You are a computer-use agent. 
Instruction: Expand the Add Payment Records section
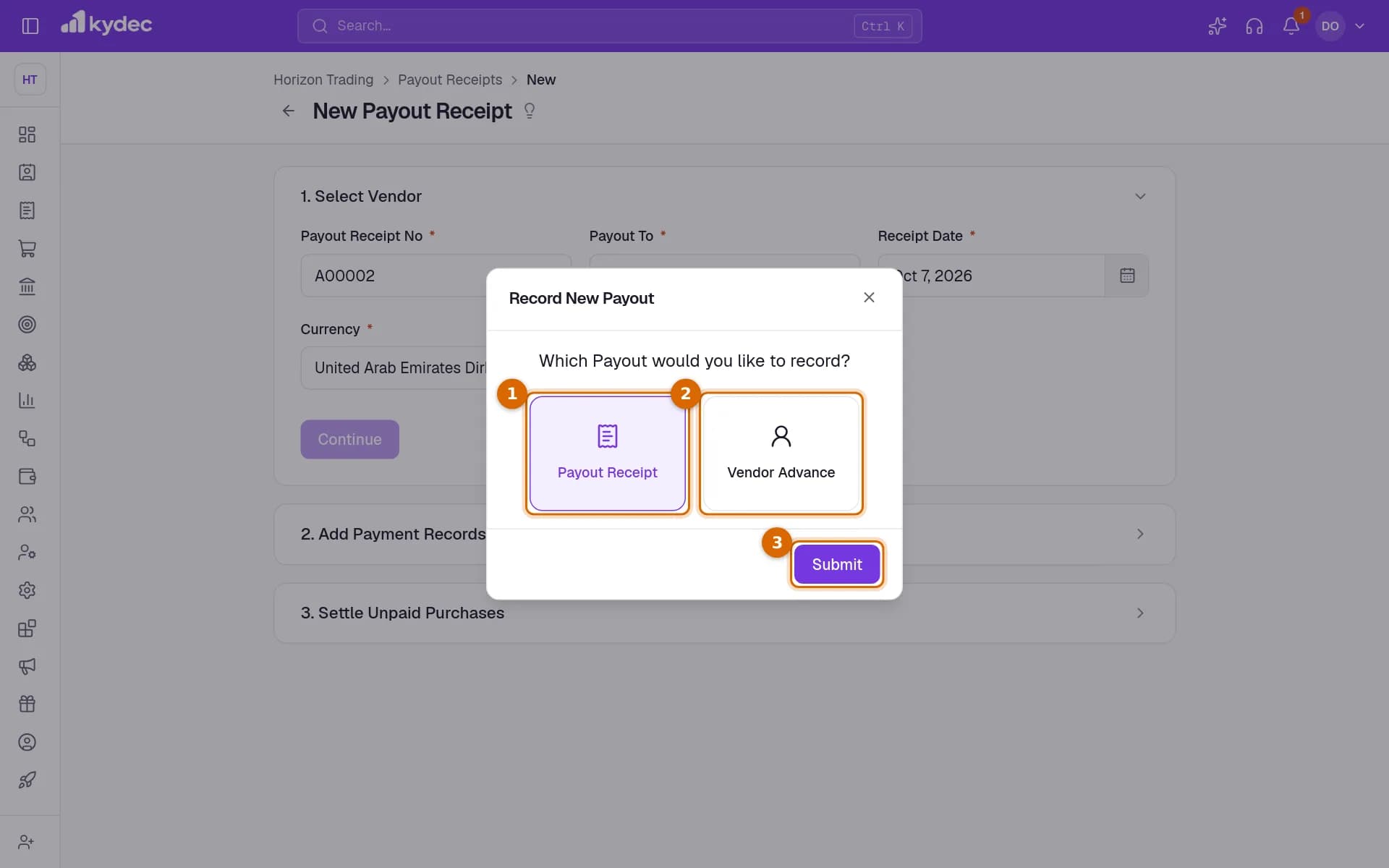[1140, 534]
